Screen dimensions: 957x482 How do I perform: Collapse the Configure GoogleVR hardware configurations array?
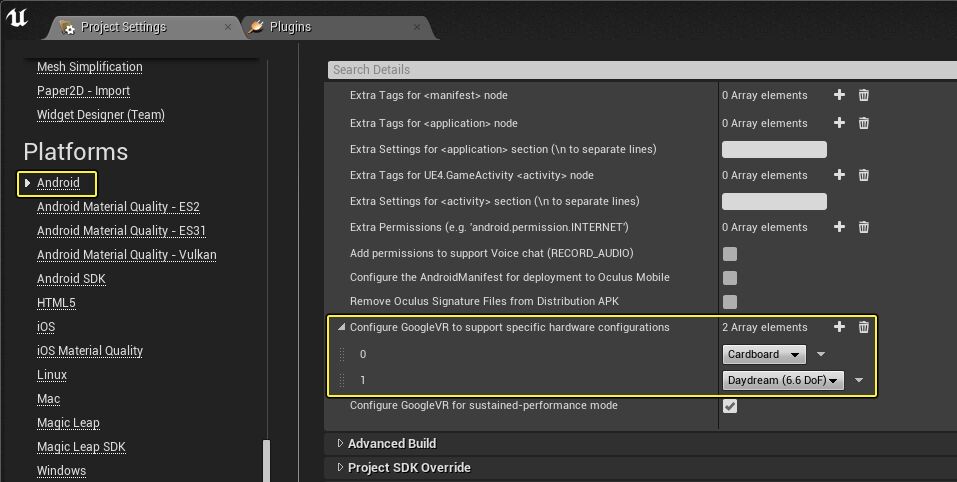341,327
